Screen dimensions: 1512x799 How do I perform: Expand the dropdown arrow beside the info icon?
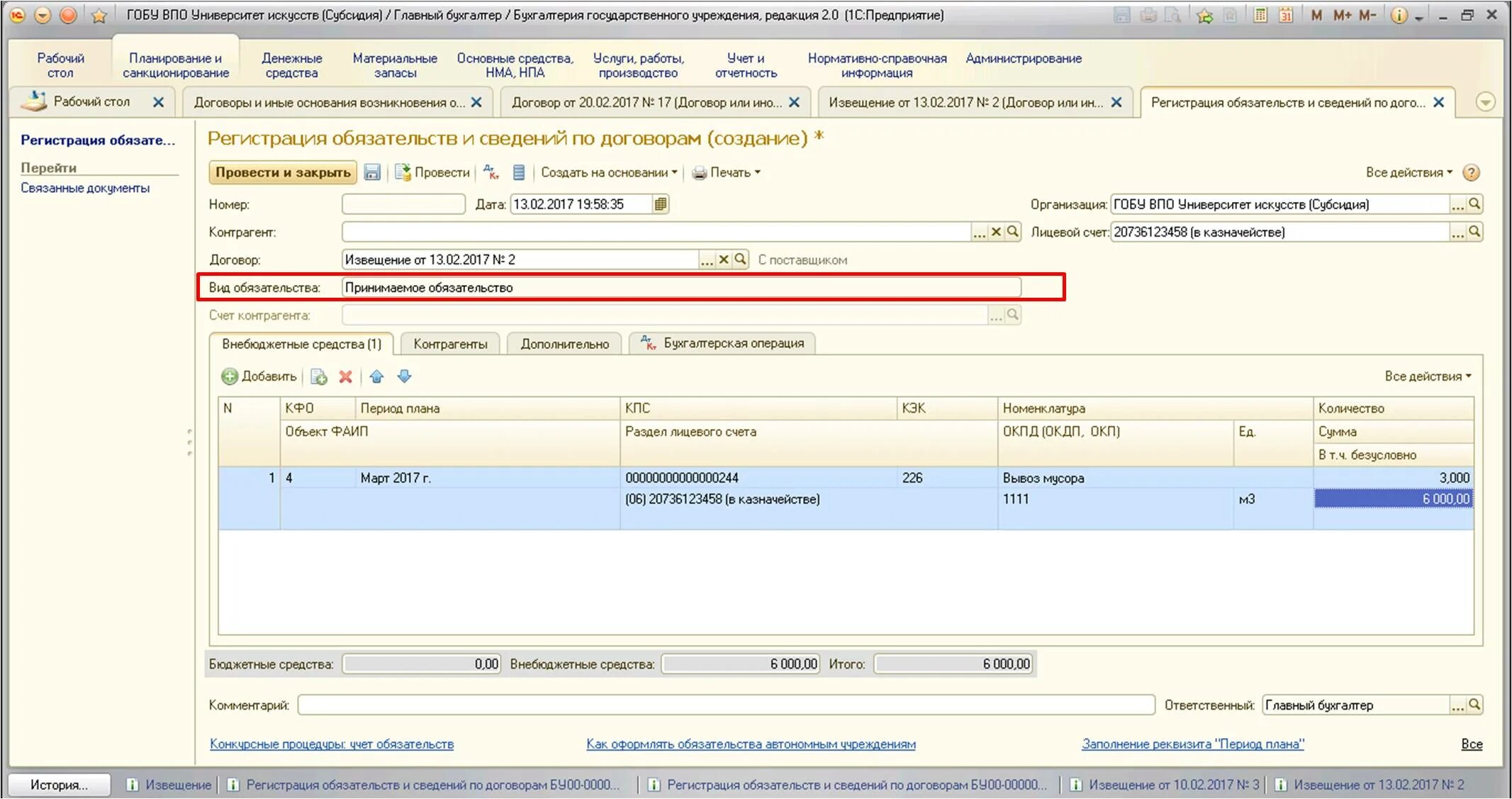tap(1419, 18)
